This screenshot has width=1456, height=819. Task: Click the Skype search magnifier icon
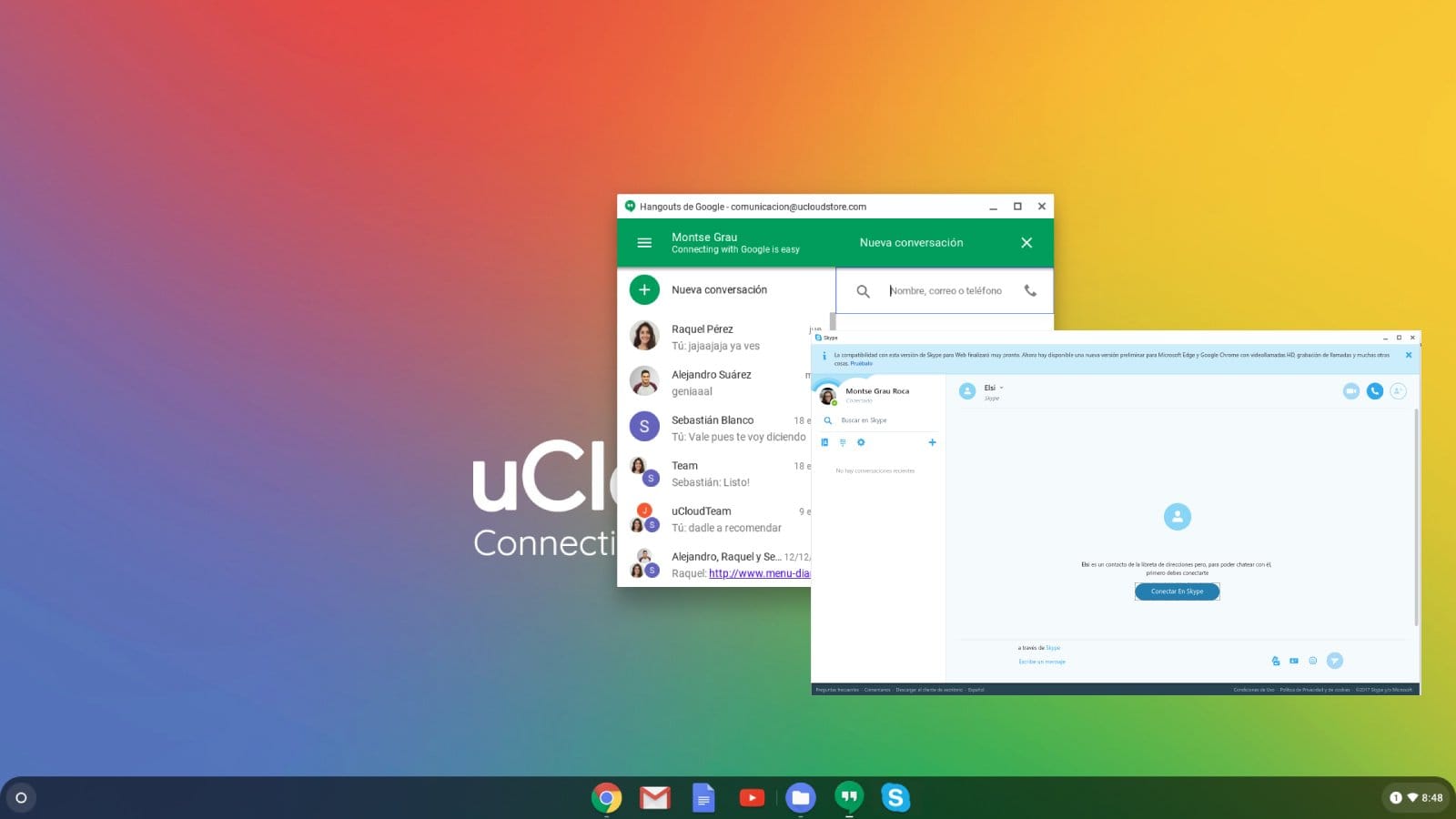pyautogui.click(x=827, y=420)
